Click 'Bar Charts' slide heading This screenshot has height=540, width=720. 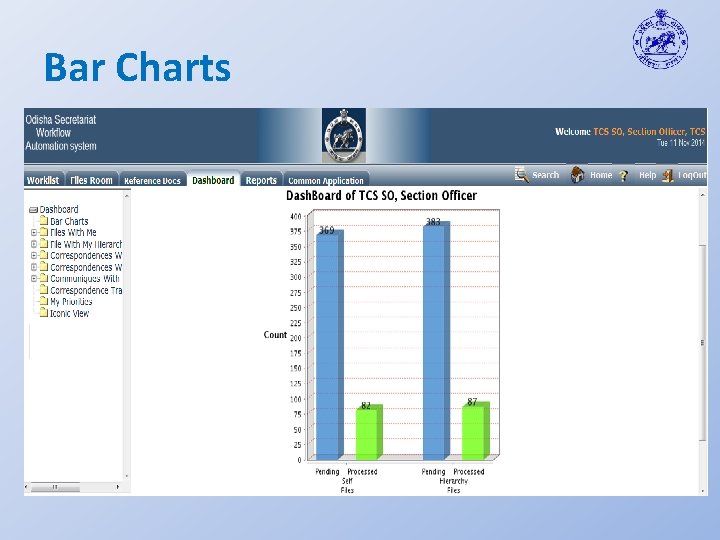pos(137,67)
